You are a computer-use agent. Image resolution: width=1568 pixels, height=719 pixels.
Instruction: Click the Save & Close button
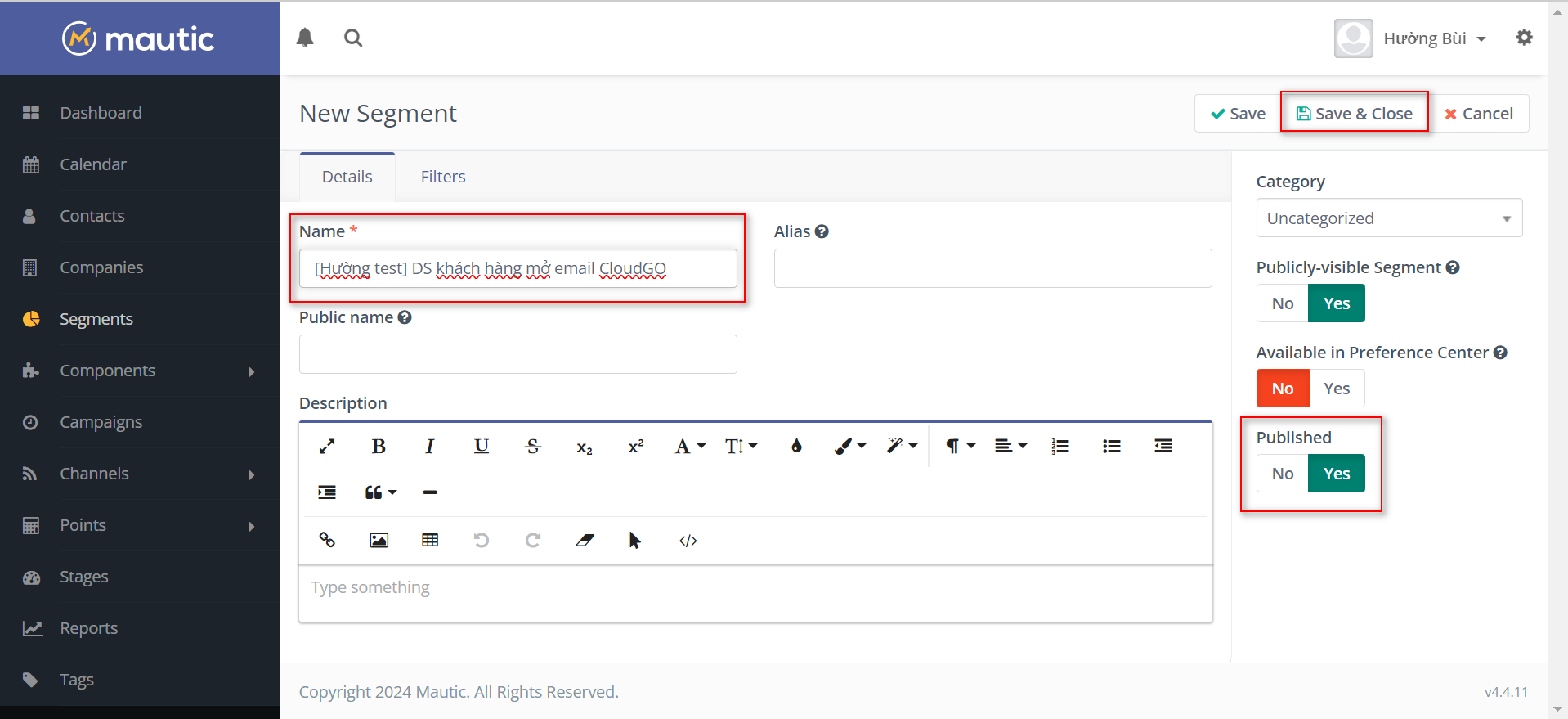point(1354,114)
